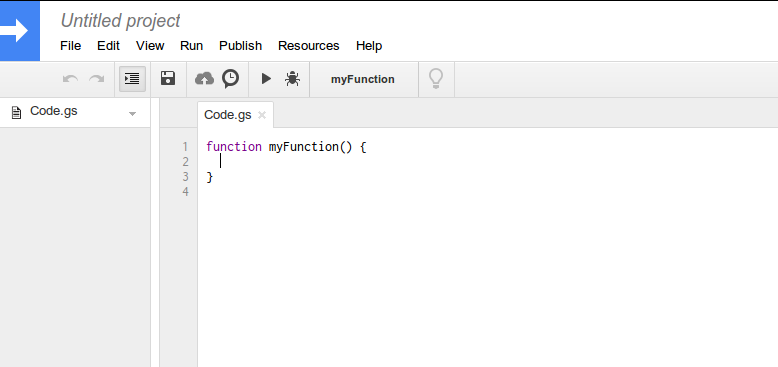Open the myFunction selector dropdown
778x367 pixels.
coord(363,79)
